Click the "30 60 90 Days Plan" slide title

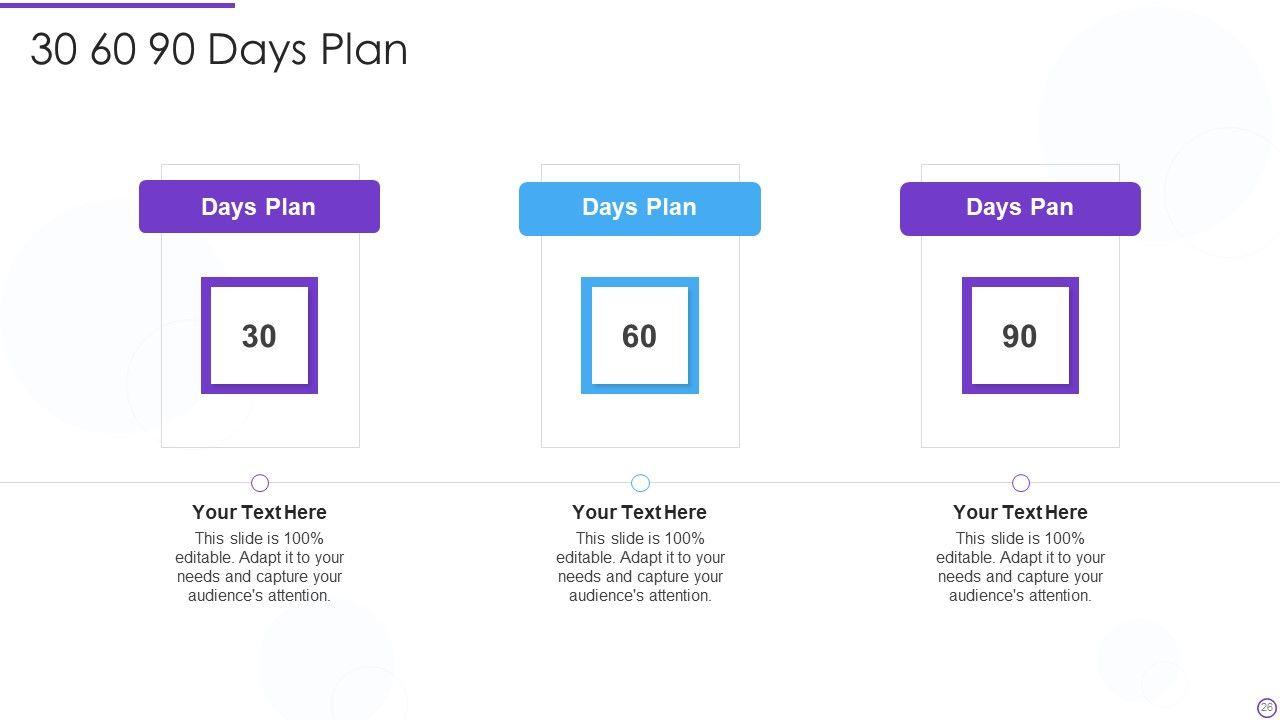219,50
